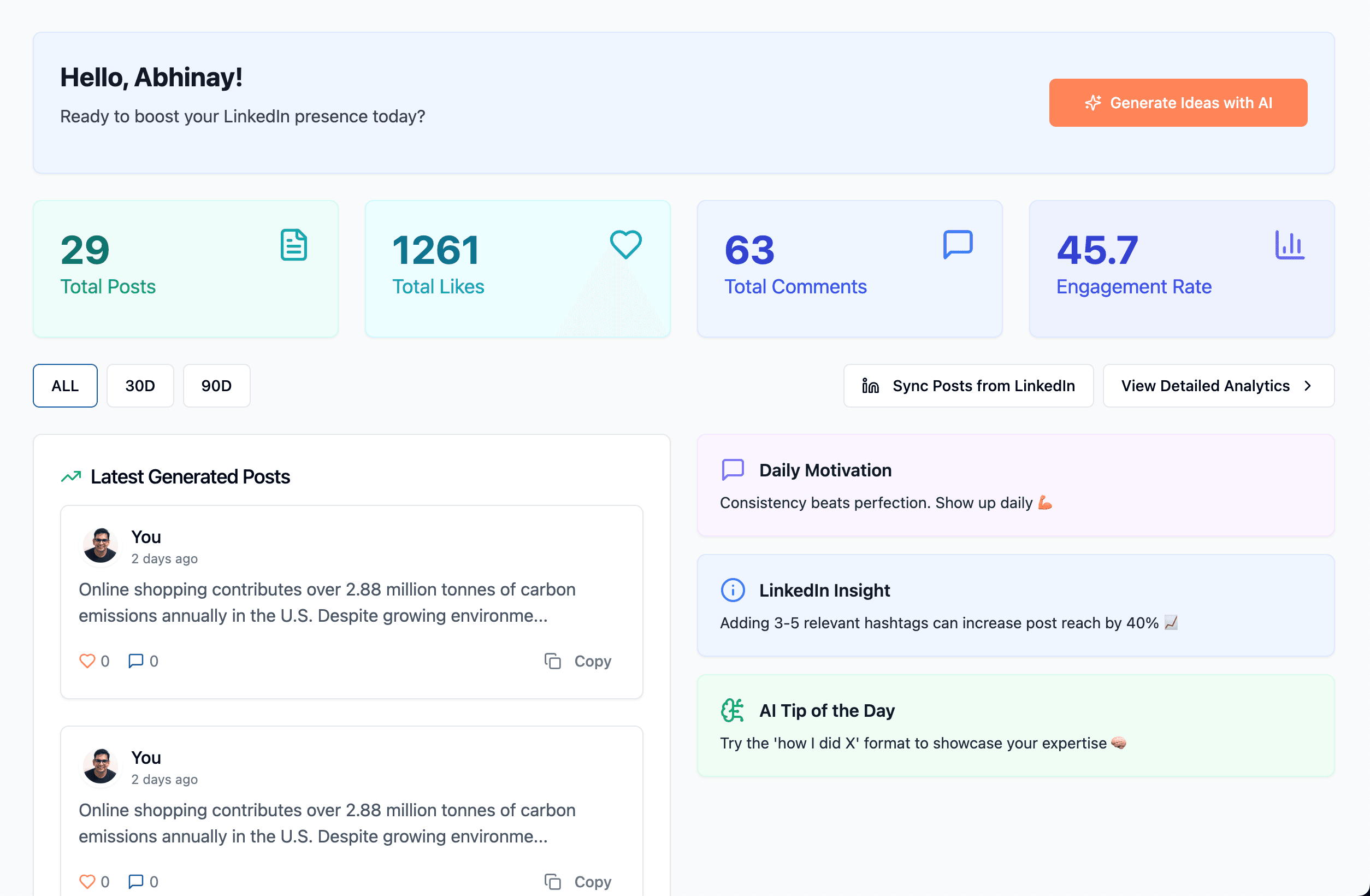Click the heart icon on first post

[87, 661]
